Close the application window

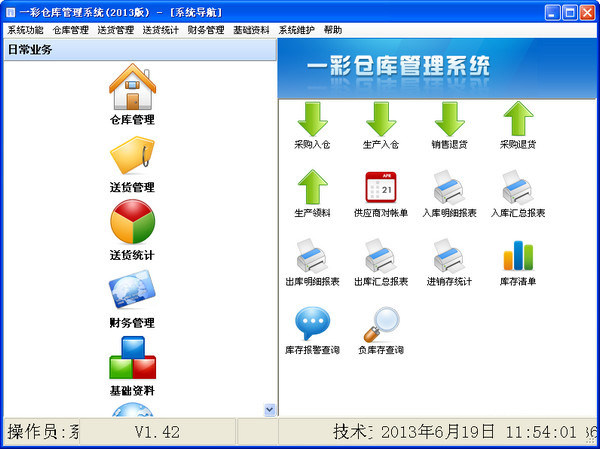pyautogui.click(x=587, y=13)
